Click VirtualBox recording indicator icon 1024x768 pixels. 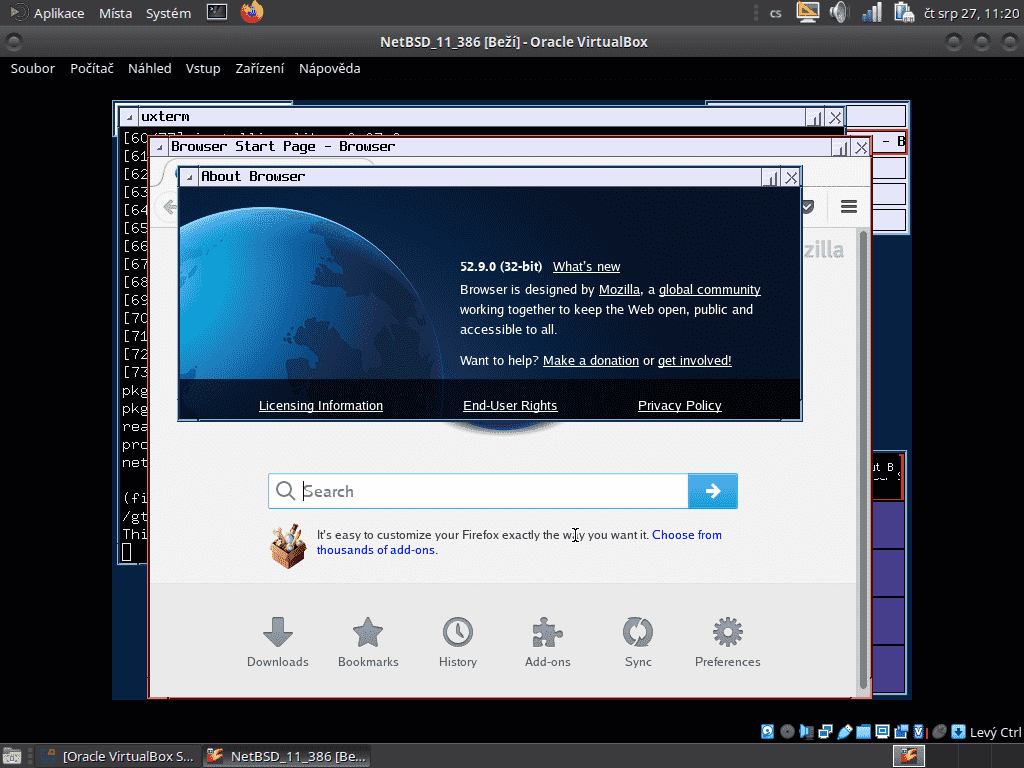click(901, 731)
